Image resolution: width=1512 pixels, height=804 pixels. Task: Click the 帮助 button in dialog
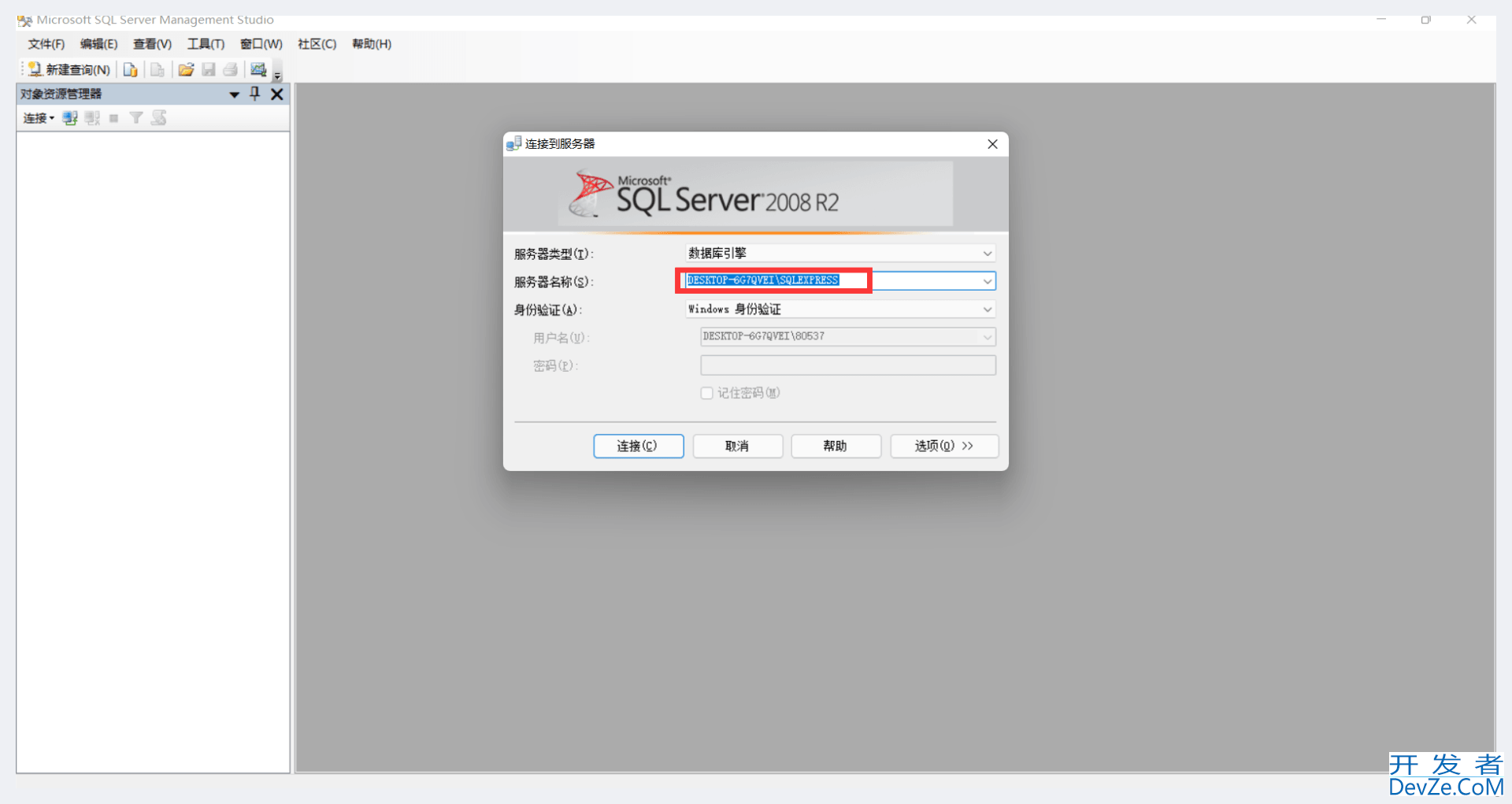pyautogui.click(x=836, y=446)
